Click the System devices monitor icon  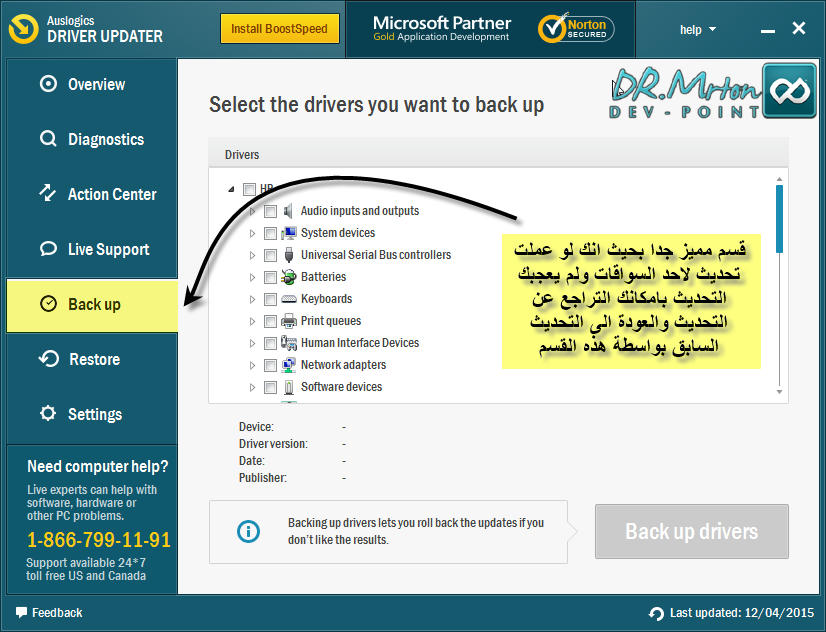289,233
